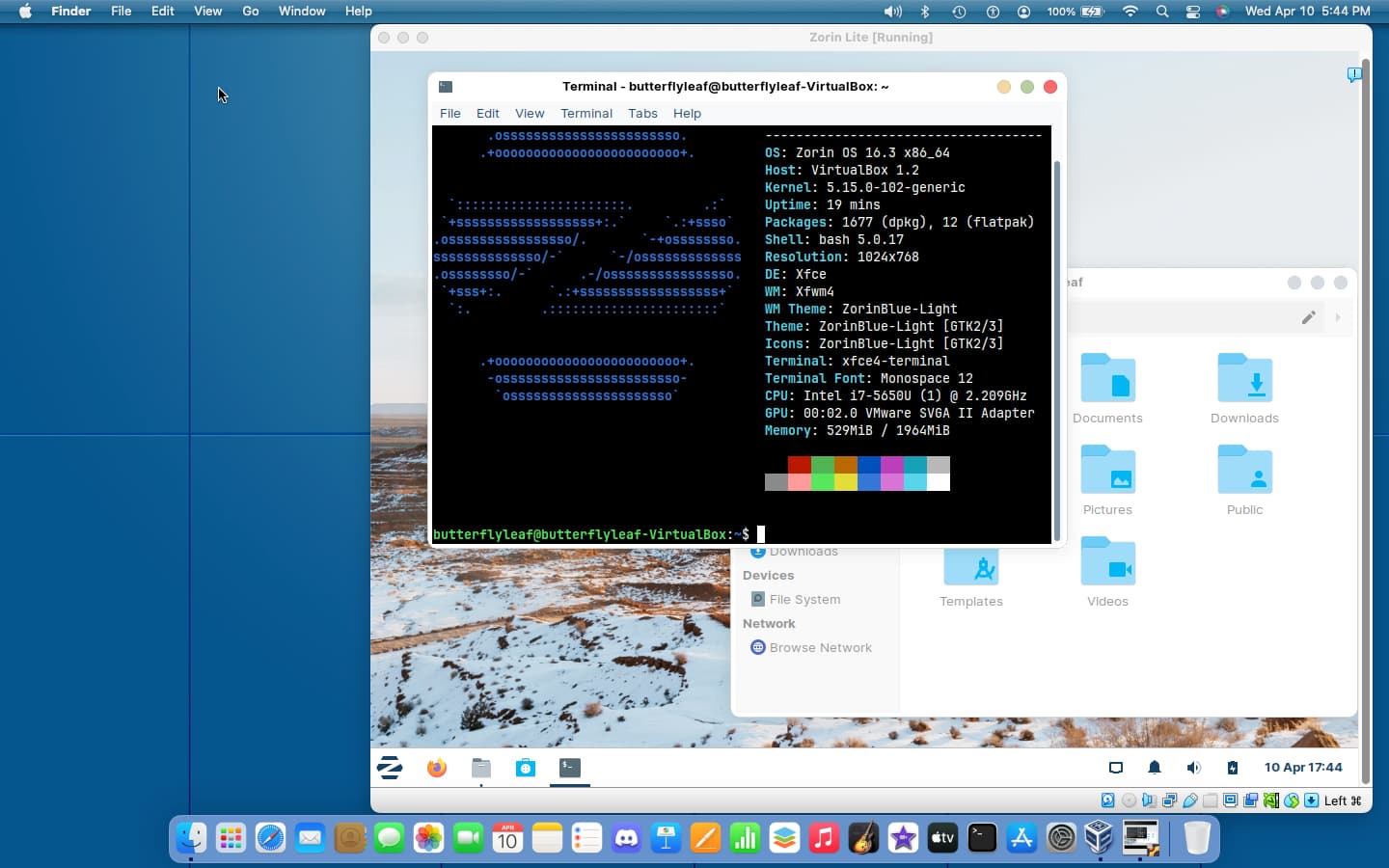The height and width of the screenshot is (868, 1389).
Task: Click VirtualBox USB devices indicator
Action: [x=1190, y=800]
